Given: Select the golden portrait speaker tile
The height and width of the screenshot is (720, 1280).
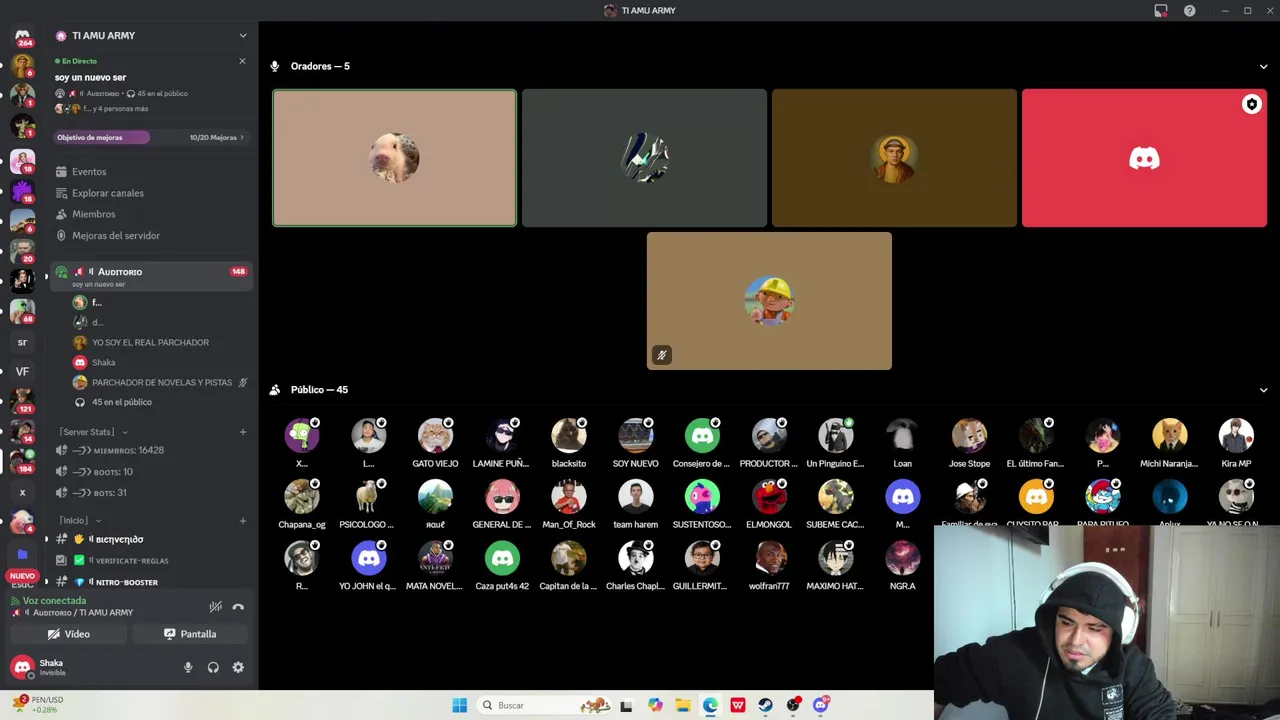Looking at the screenshot, I should (x=894, y=158).
